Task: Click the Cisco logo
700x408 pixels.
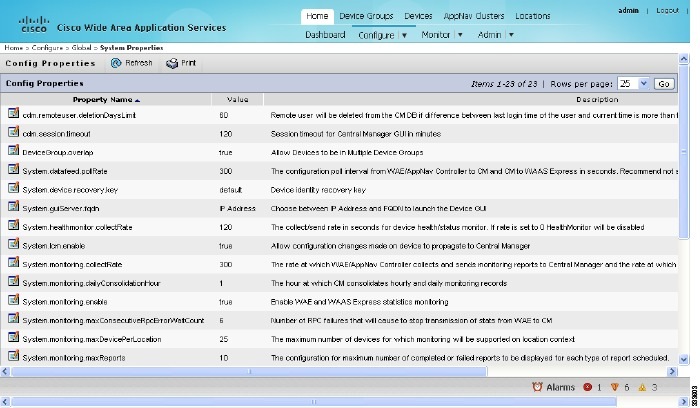Action: [34, 24]
